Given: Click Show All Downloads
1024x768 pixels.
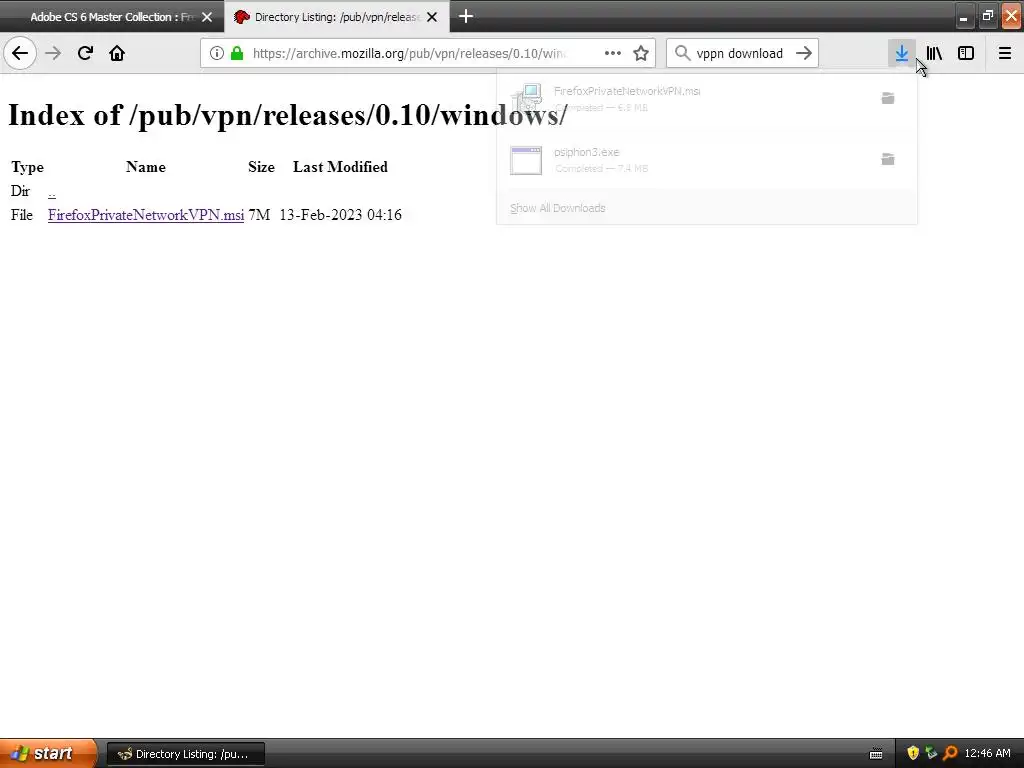Looking at the screenshot, I should [x=558, y=208].
